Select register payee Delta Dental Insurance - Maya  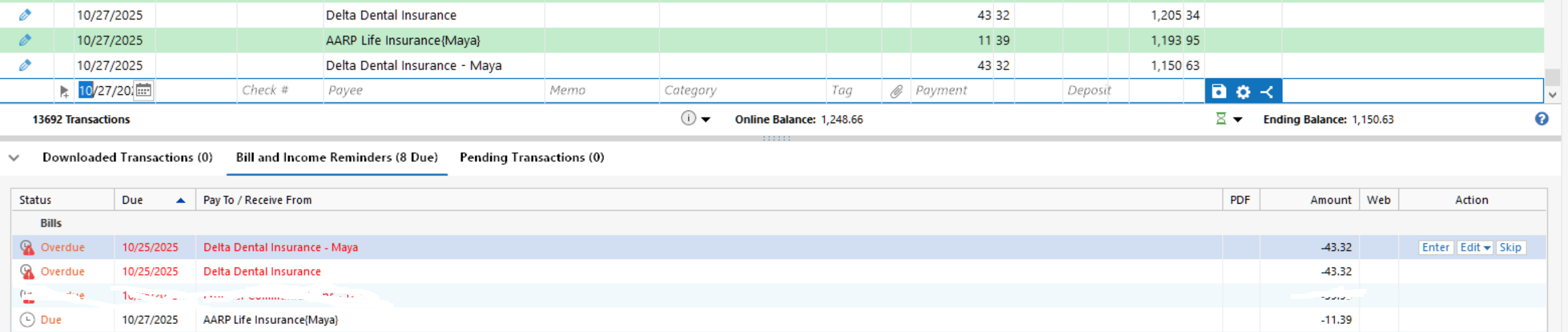point(414,65)
